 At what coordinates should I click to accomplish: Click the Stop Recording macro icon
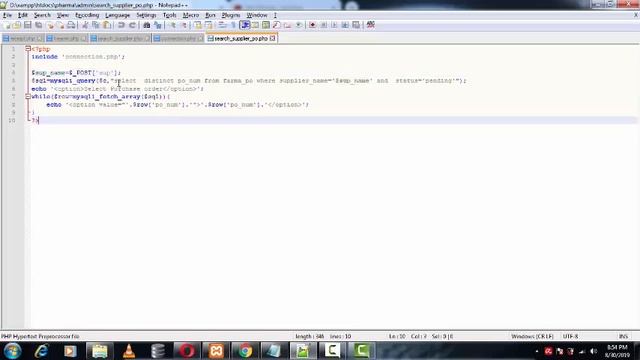324,25
